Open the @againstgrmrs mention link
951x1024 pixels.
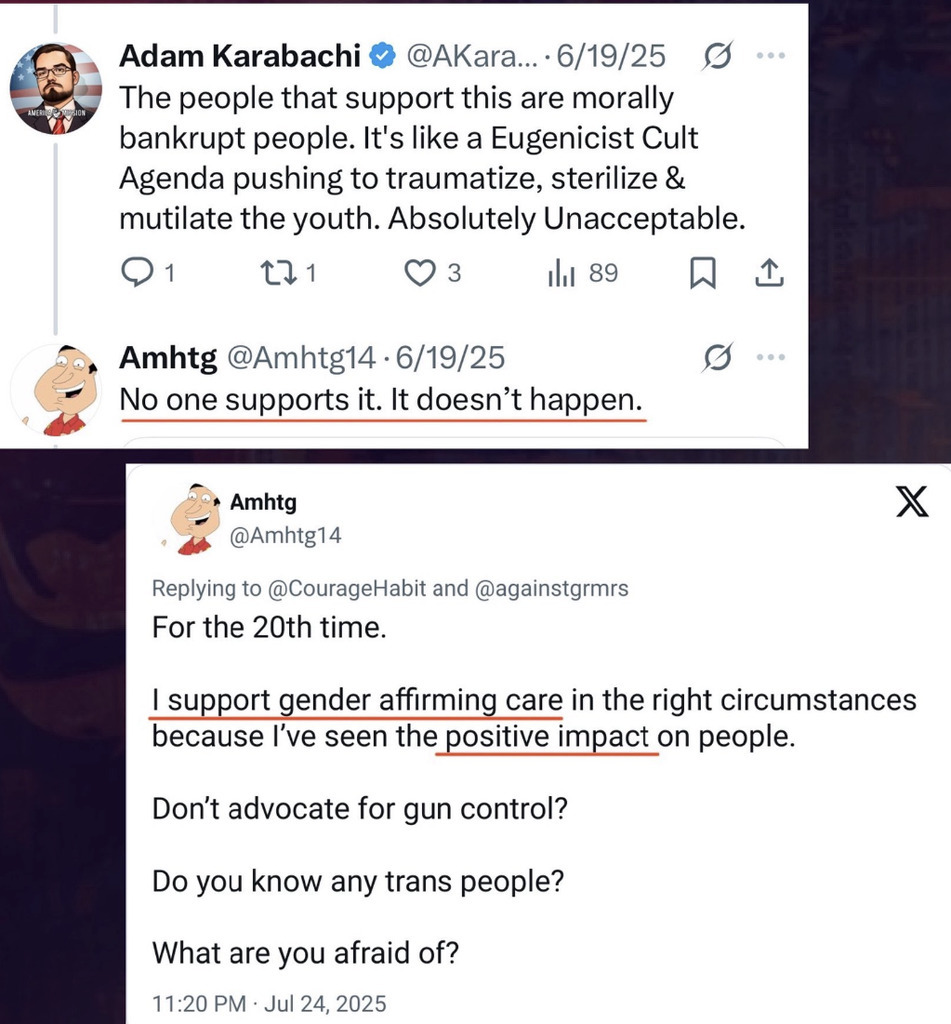click(x=552, y=589)
